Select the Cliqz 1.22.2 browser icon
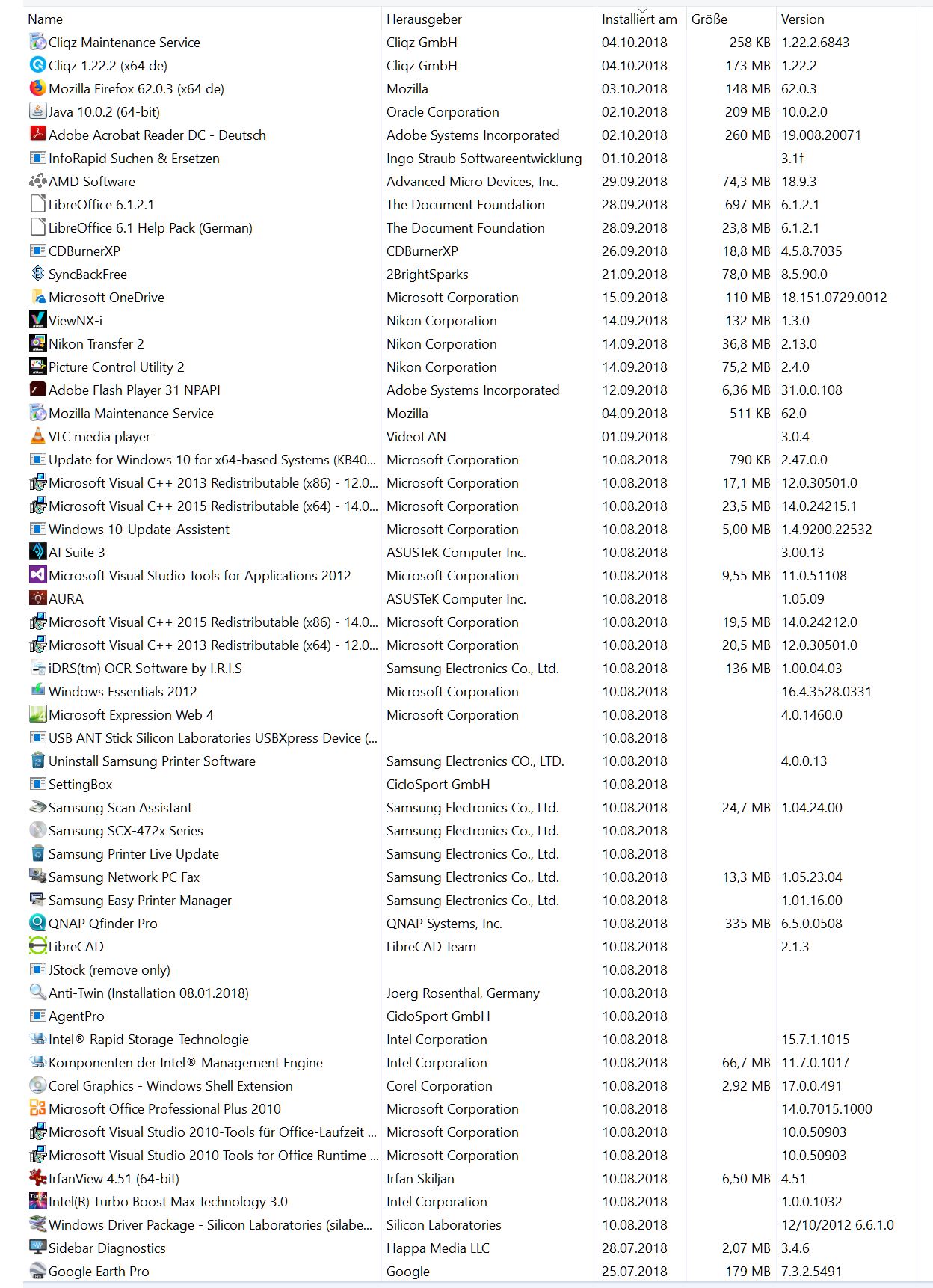 pos(37,65)
